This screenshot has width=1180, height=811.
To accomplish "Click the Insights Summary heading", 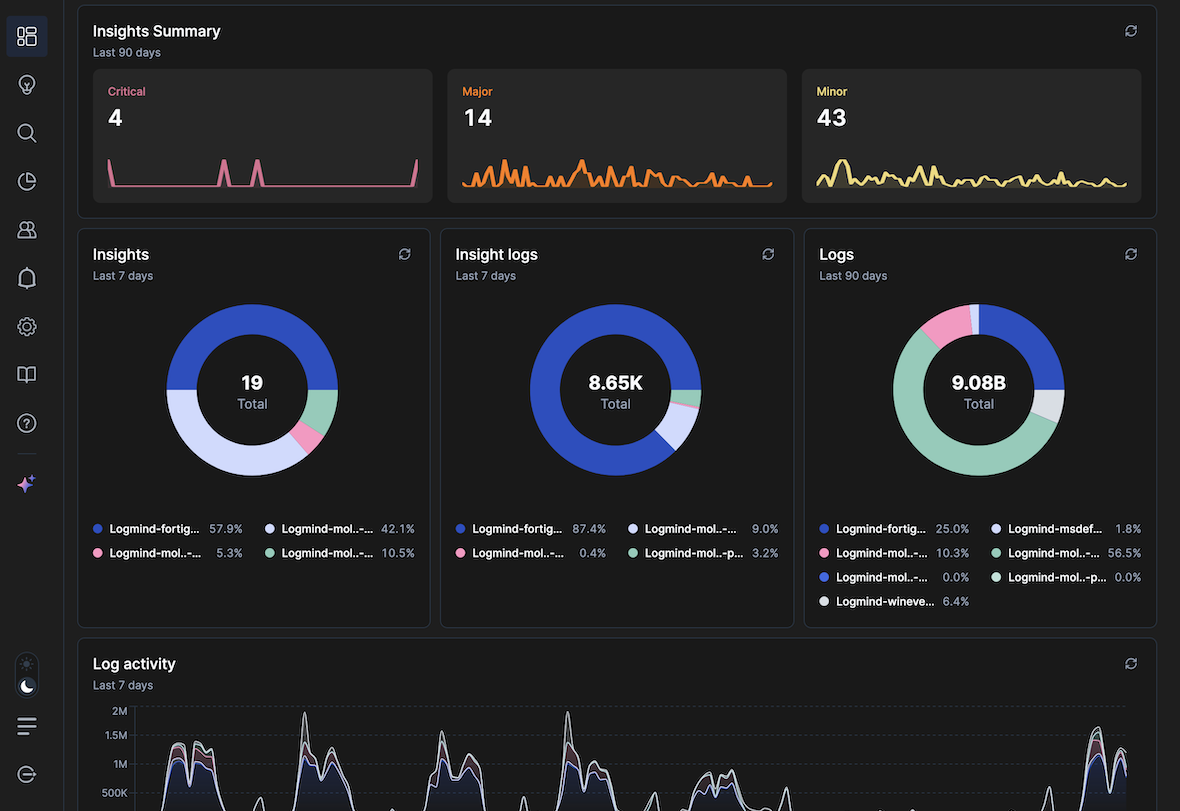I will point(157,31).
